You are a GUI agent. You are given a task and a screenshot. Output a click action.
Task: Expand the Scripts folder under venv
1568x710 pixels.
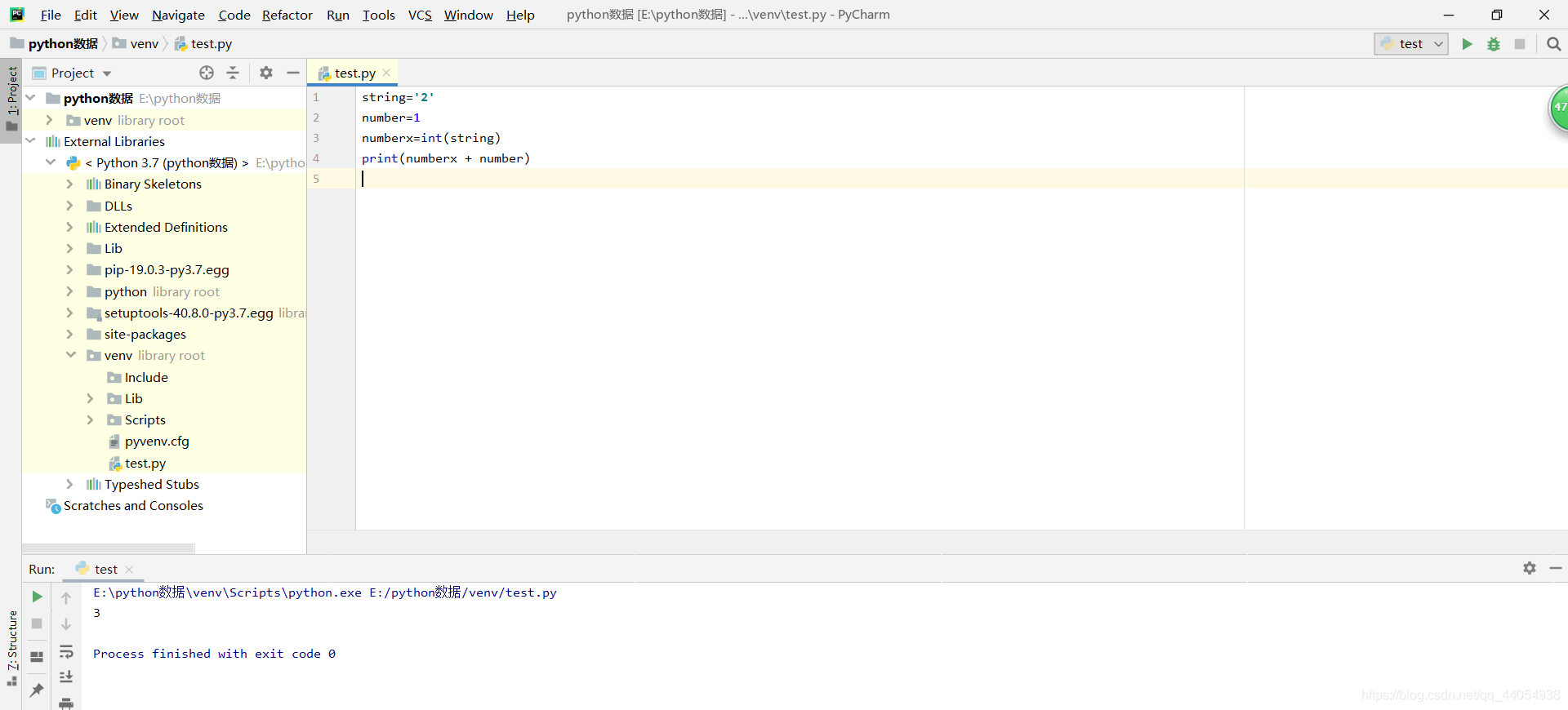coord(91,419)
